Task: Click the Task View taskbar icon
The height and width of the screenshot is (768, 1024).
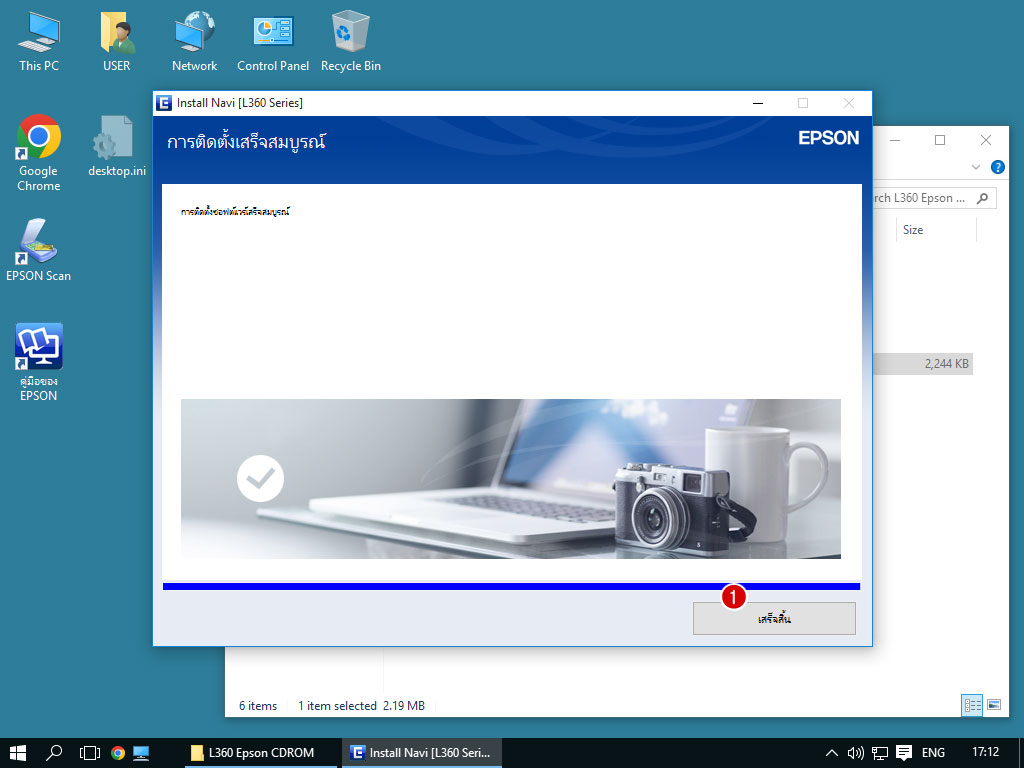Action: click(89, 752)
